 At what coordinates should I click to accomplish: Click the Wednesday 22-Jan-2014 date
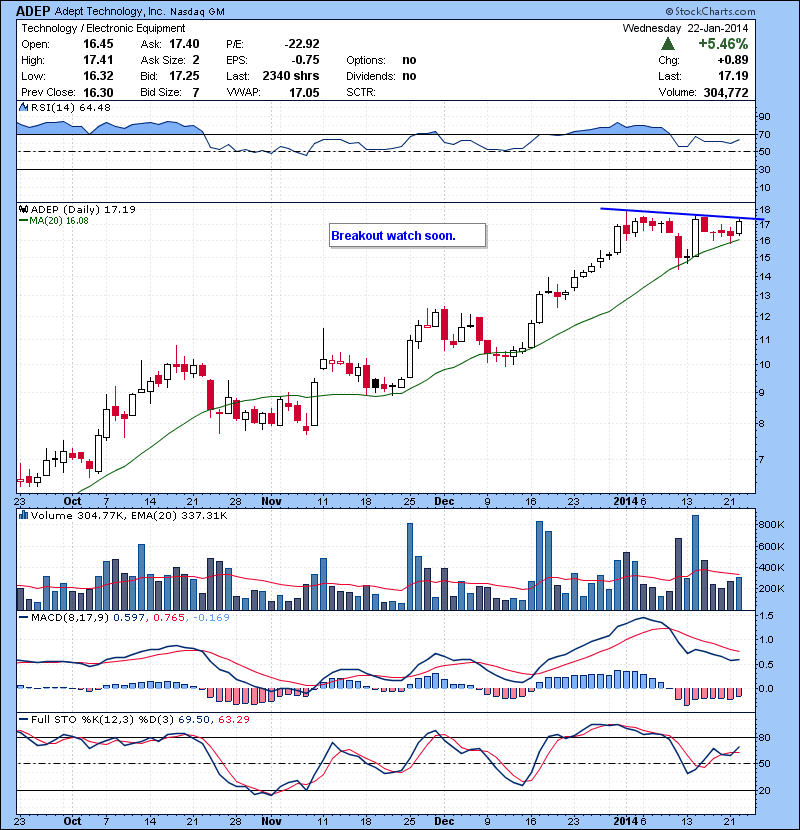pyautogui.click(x=685, y=28)
